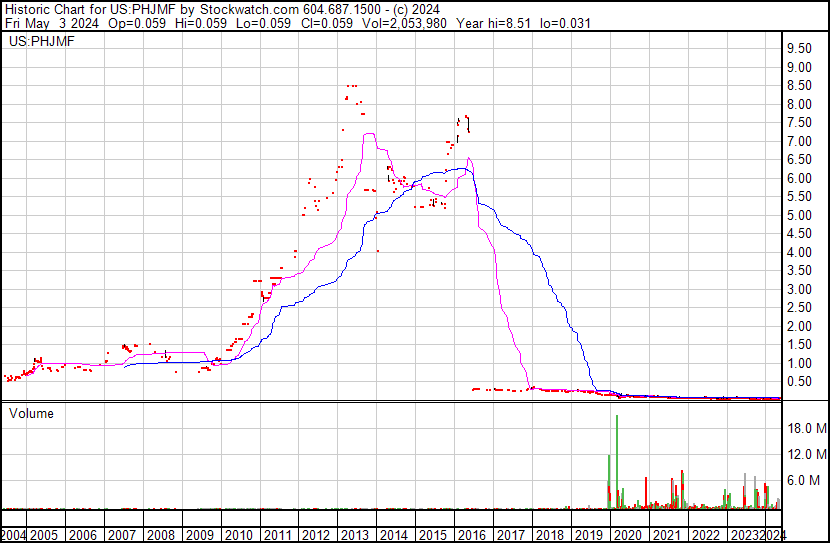830x543 pixels.
Task: Click the 5.50 price axis label
Action: click(x=799, y=196)
